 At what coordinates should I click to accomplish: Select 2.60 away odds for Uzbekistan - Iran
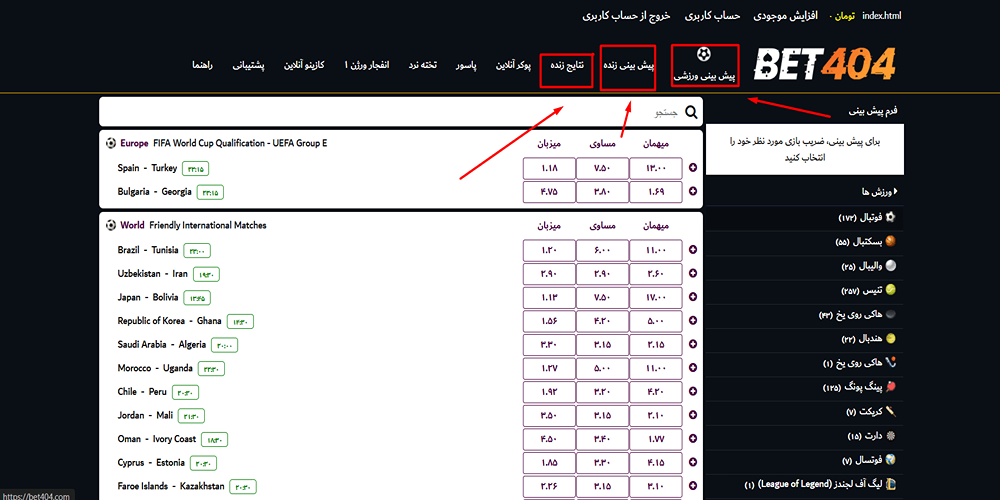point(655,274)
